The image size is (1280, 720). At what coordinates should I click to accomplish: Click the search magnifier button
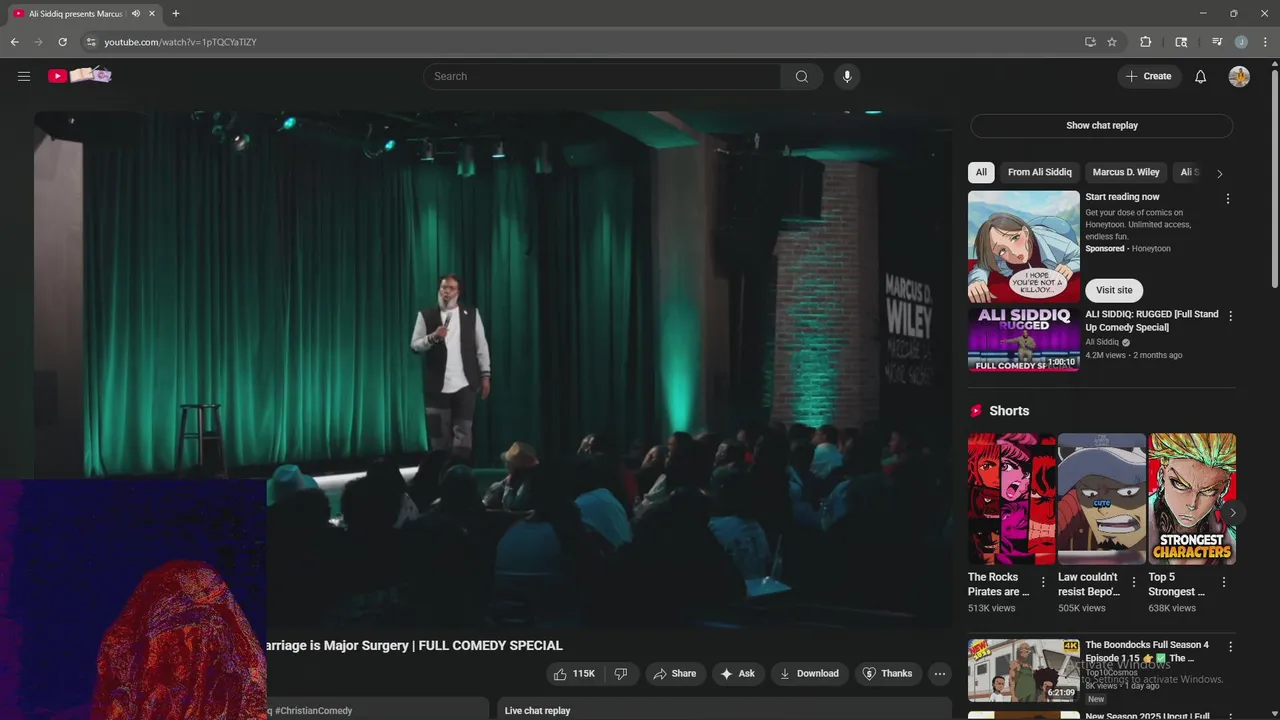click(802, 76)
